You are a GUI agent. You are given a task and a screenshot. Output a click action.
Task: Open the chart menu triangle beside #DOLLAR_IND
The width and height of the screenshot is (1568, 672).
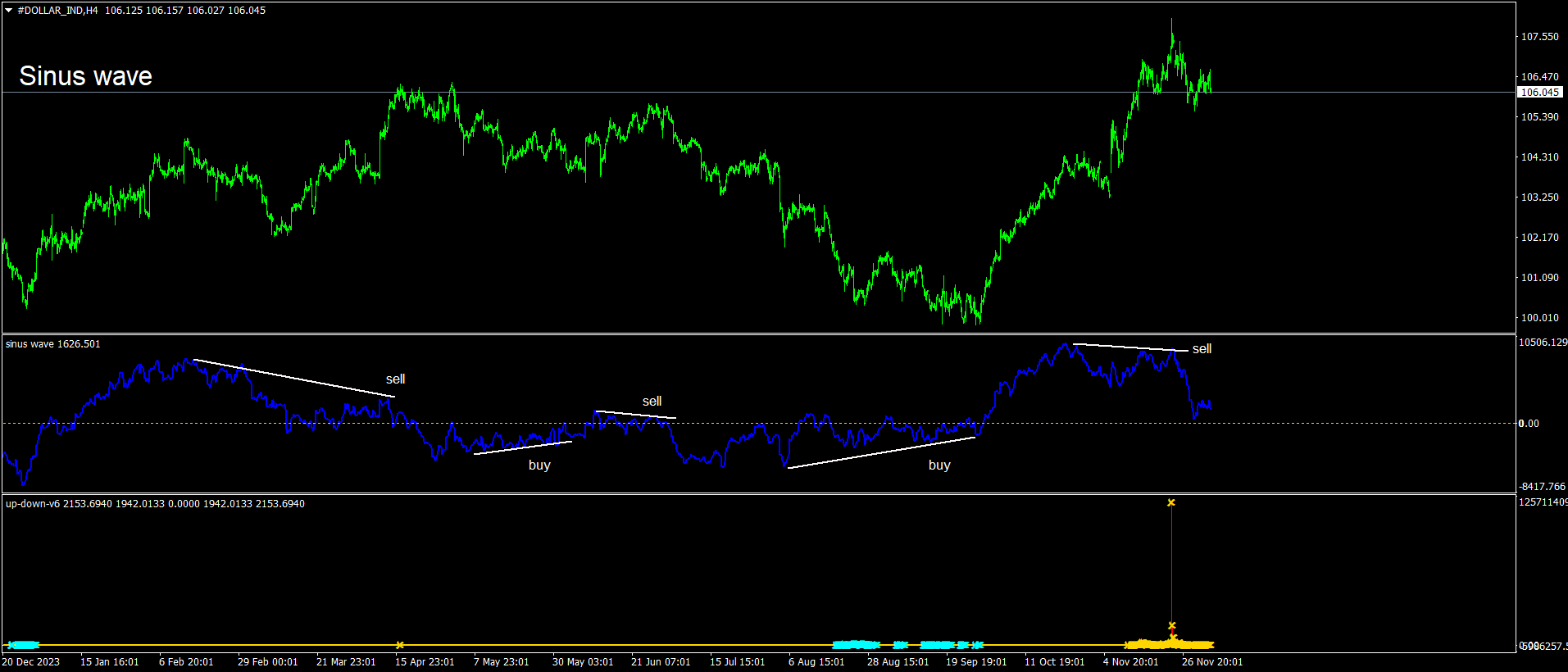click(9, 11)
